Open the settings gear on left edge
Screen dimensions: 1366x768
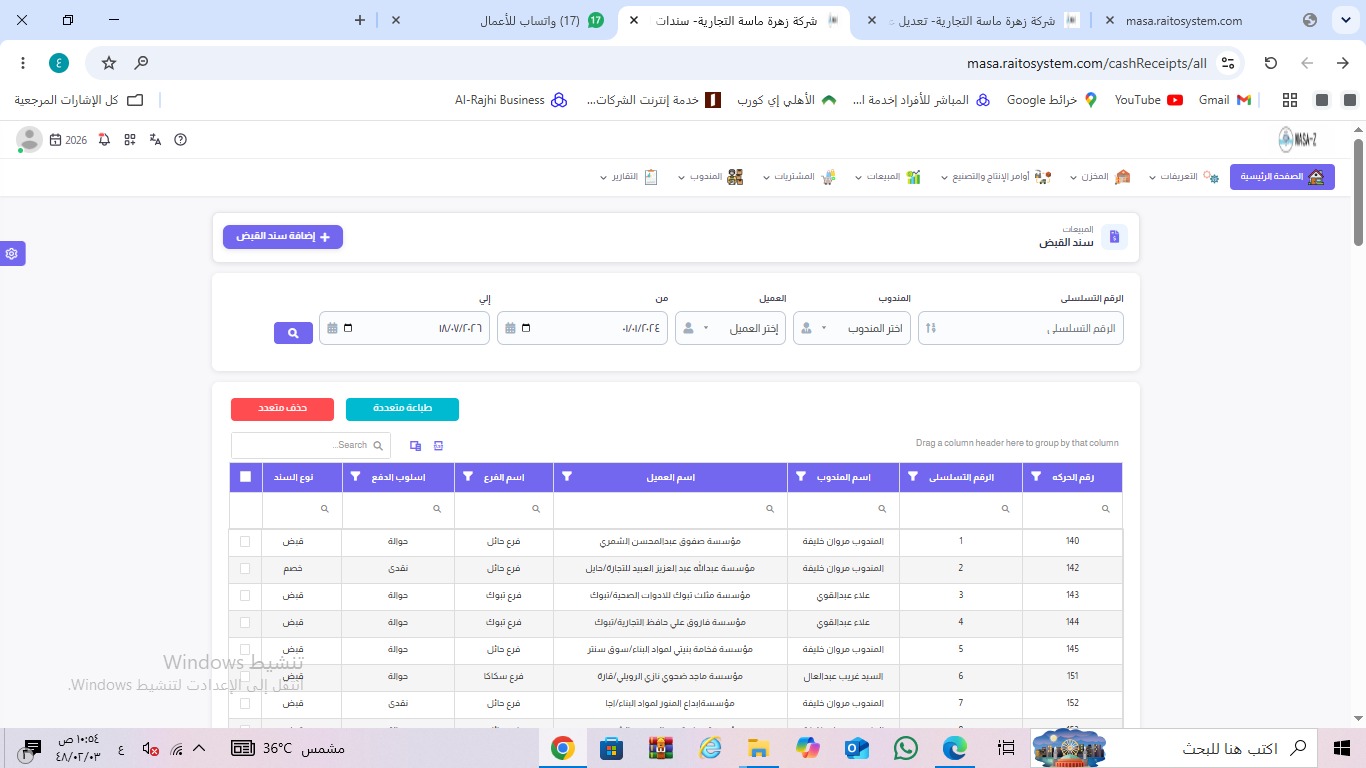12,254
